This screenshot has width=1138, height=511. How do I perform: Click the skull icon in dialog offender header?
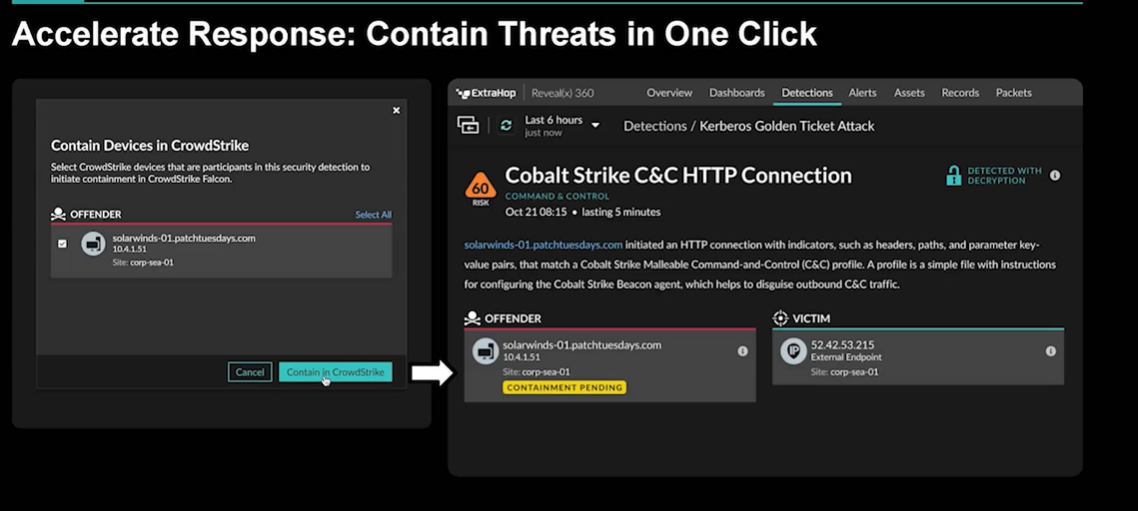58,214
